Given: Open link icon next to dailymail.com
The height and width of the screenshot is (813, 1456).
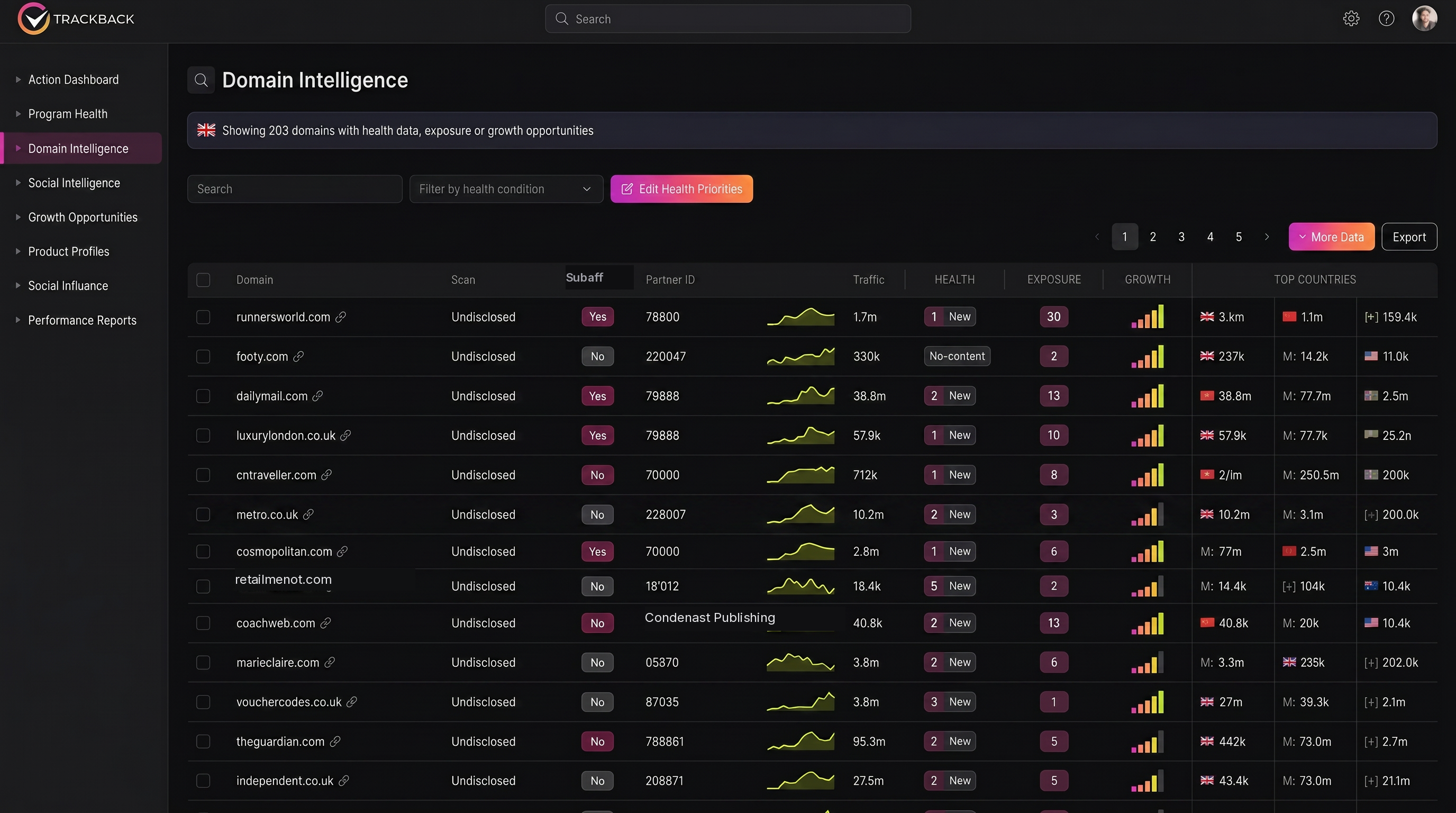Looking at the screenshot, I should coord(317,396).
